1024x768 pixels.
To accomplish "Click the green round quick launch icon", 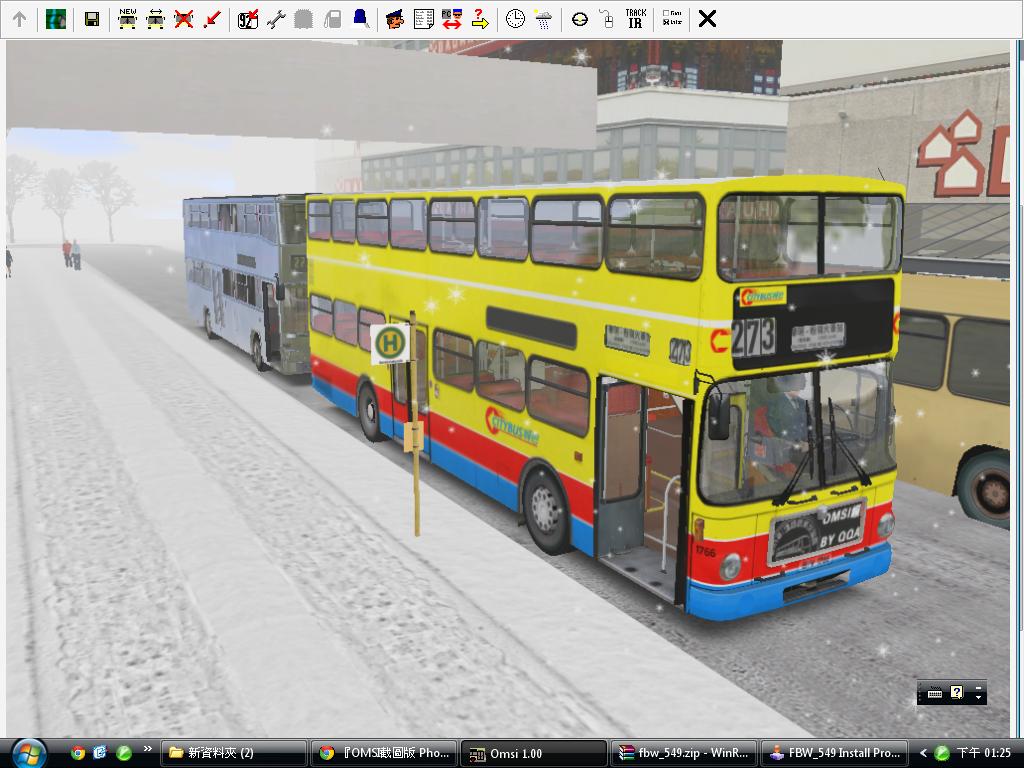I will pos(123,753).
